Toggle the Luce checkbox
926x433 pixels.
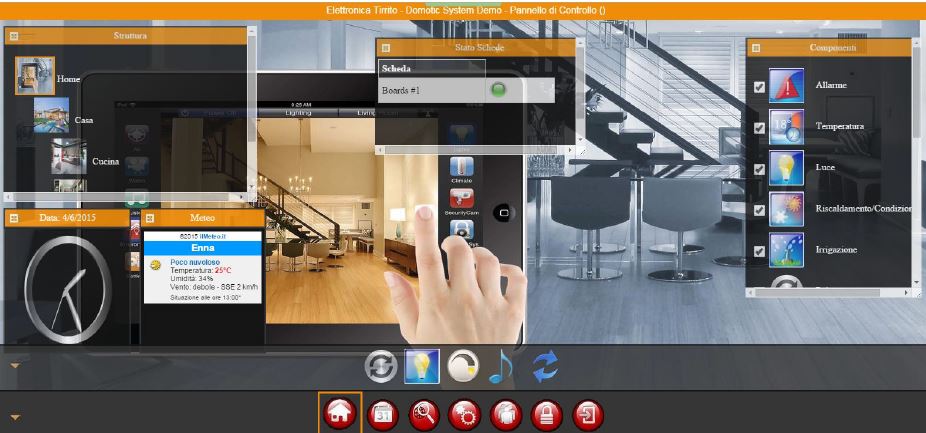tap(759, 170)
